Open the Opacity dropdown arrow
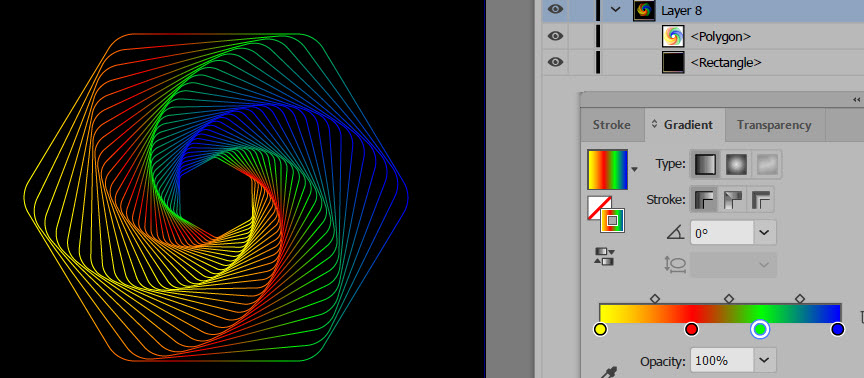The width and height of the screenshot is (864, 378). (764, 361)
